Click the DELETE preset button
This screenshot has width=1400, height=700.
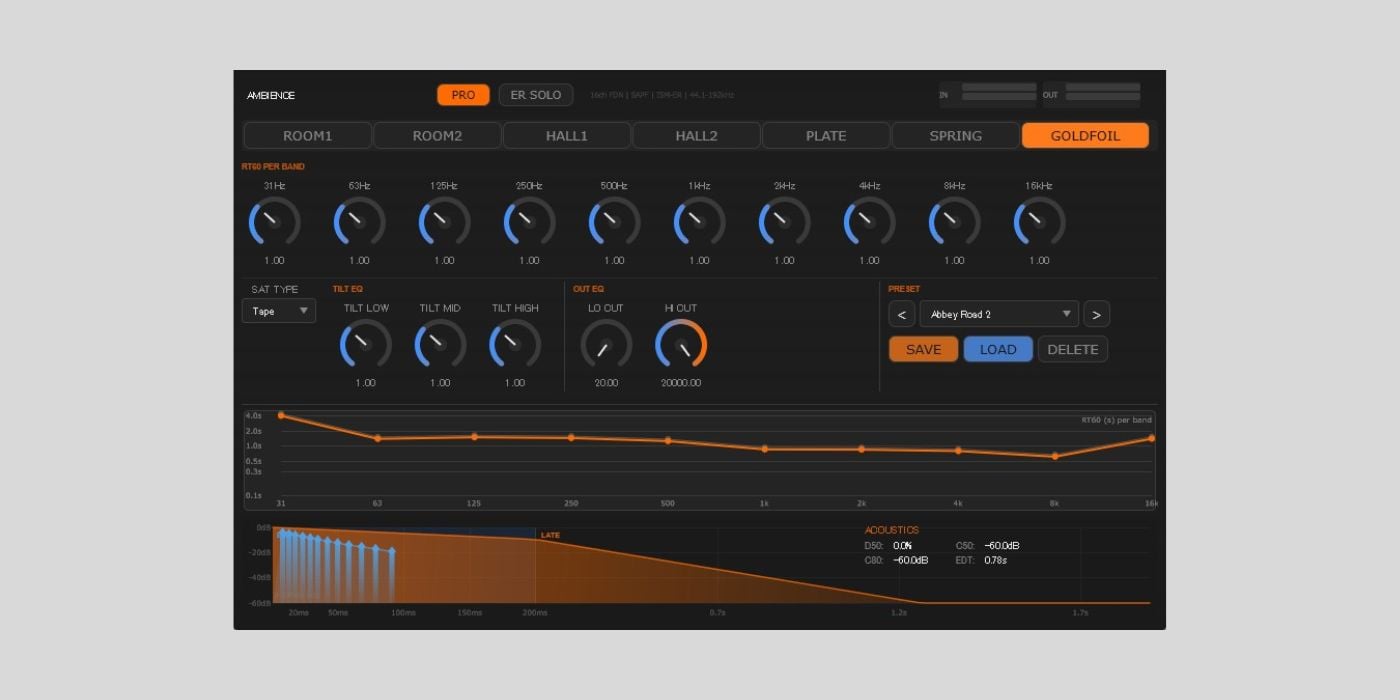pyautogui.click(x=1073, y=349)
